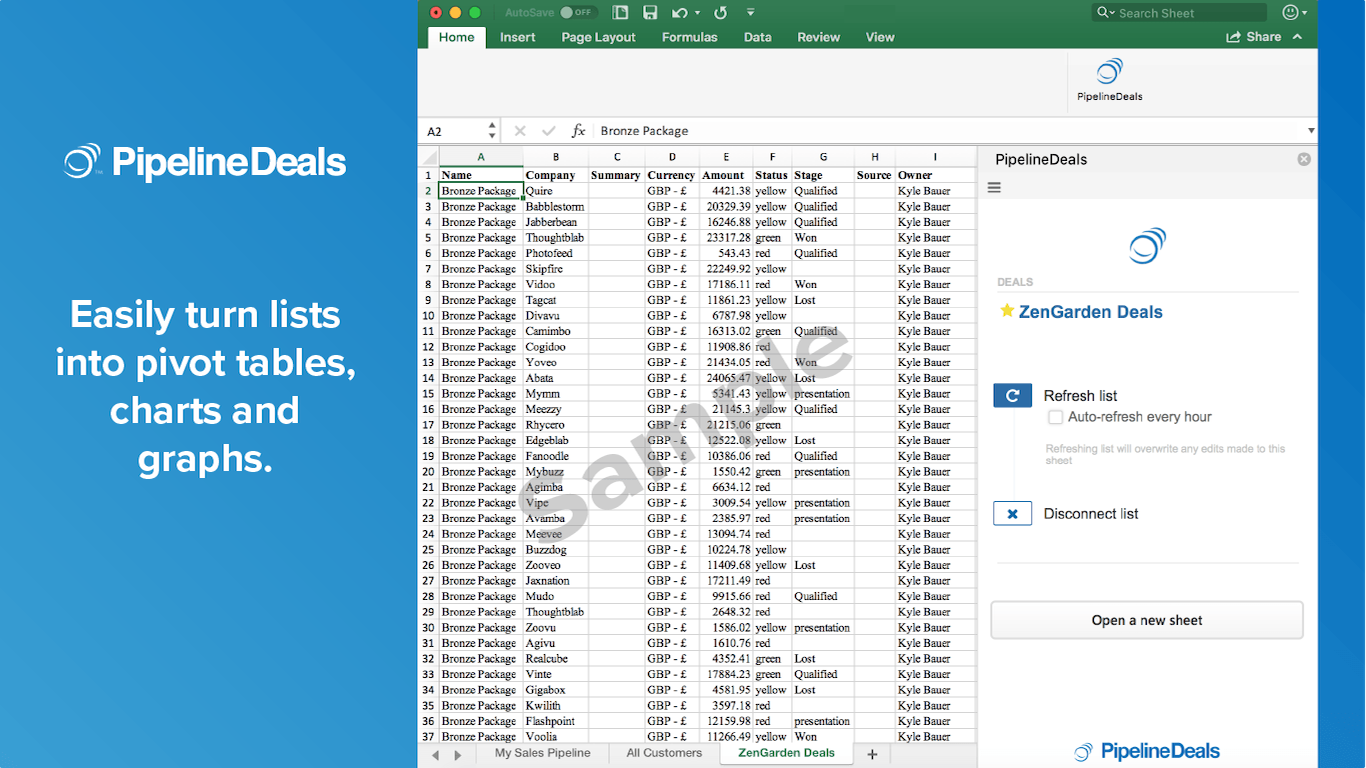The image size is (1366, 768).
Task: Go to the Page Layout tab
Action: coord(598,37)
